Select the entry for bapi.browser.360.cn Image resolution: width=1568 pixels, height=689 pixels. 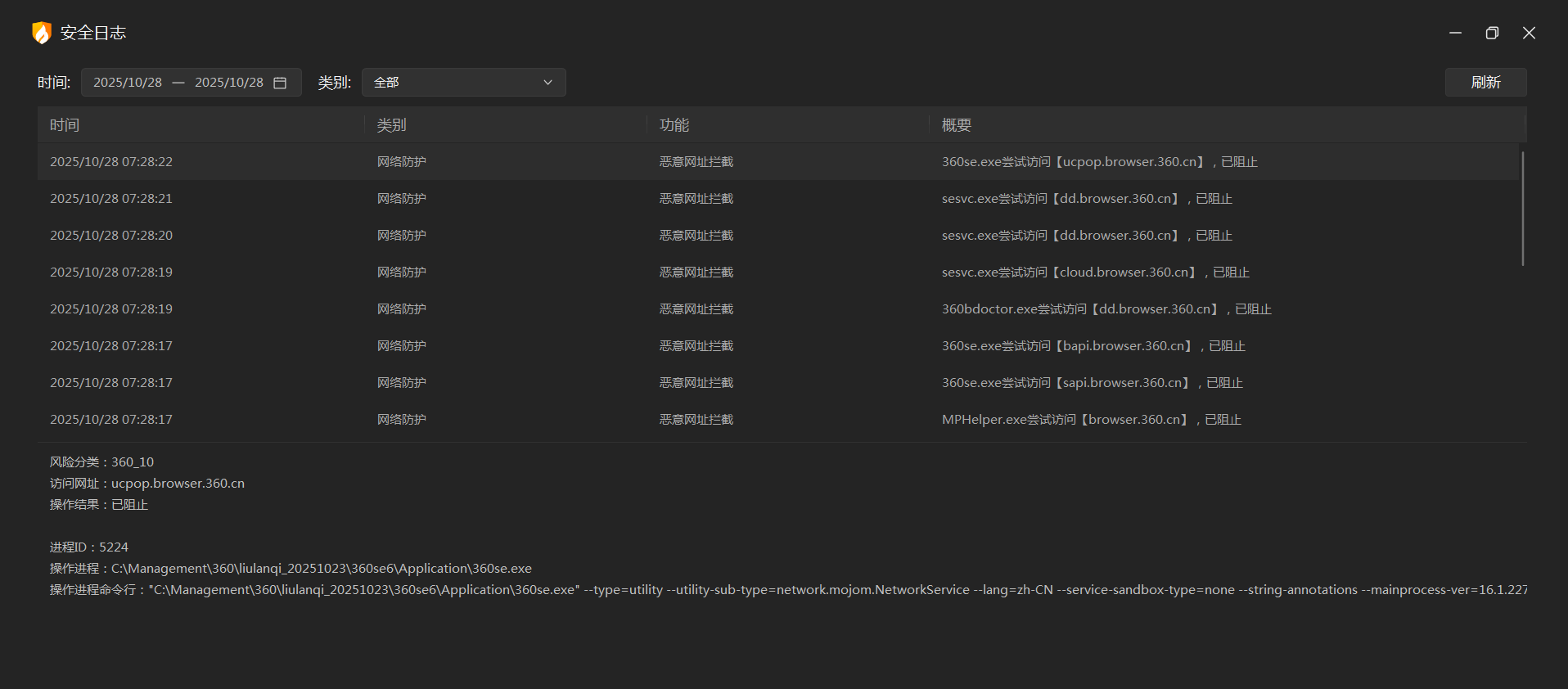click(x=778, y=346)
